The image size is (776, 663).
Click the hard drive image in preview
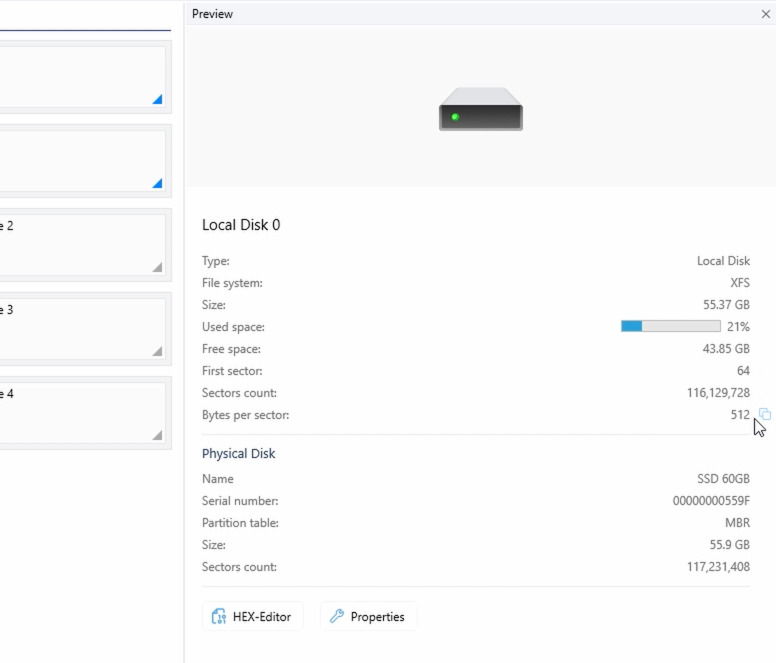[481, 109]
